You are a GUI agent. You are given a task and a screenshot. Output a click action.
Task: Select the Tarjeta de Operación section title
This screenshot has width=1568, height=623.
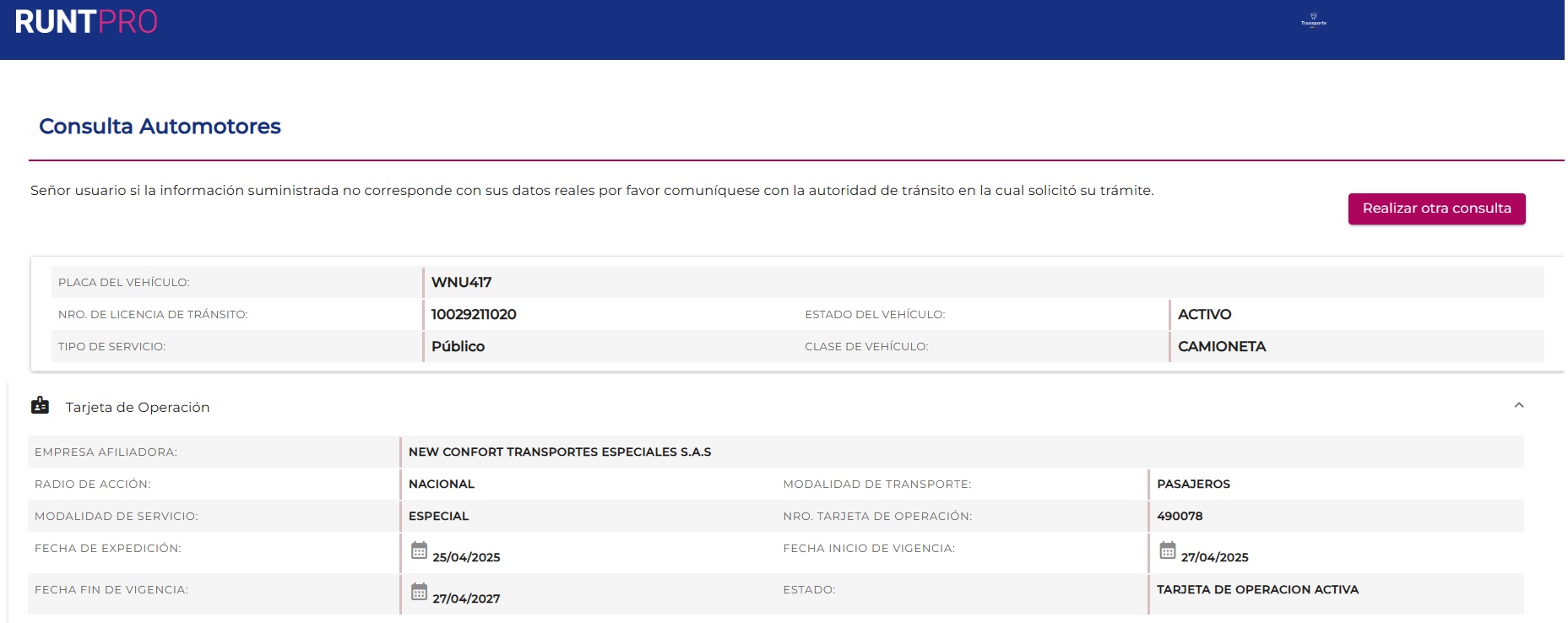click(138, 407)
